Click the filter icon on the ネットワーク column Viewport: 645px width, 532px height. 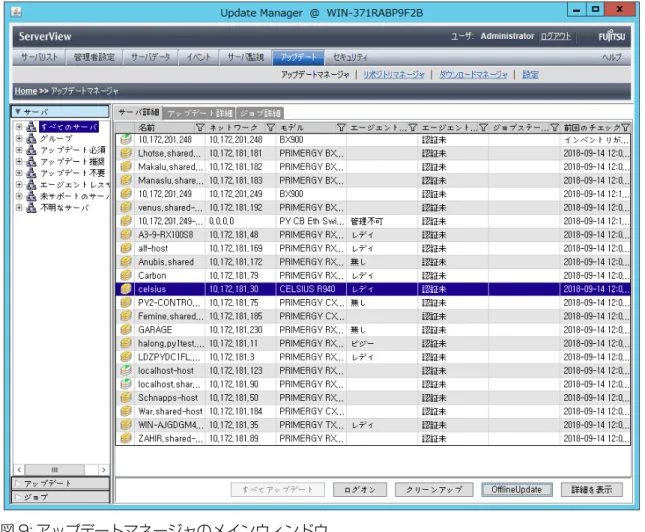click(x=270, y=128)
